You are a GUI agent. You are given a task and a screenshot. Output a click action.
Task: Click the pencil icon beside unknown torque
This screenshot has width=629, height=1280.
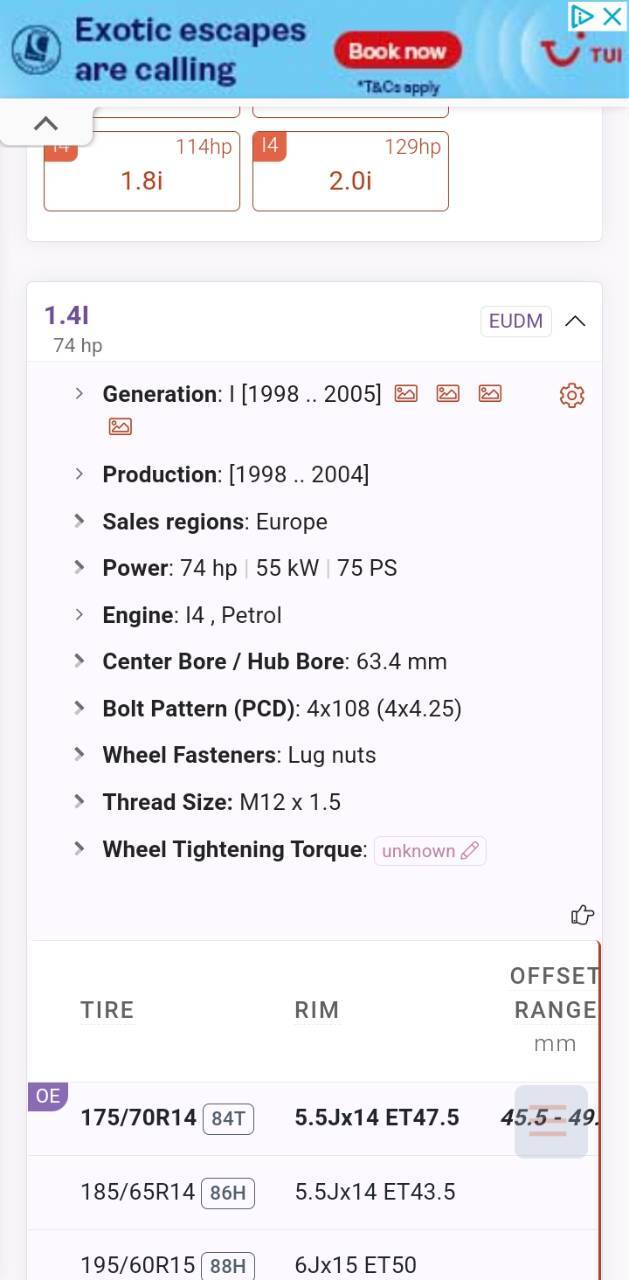click(470, 851)
